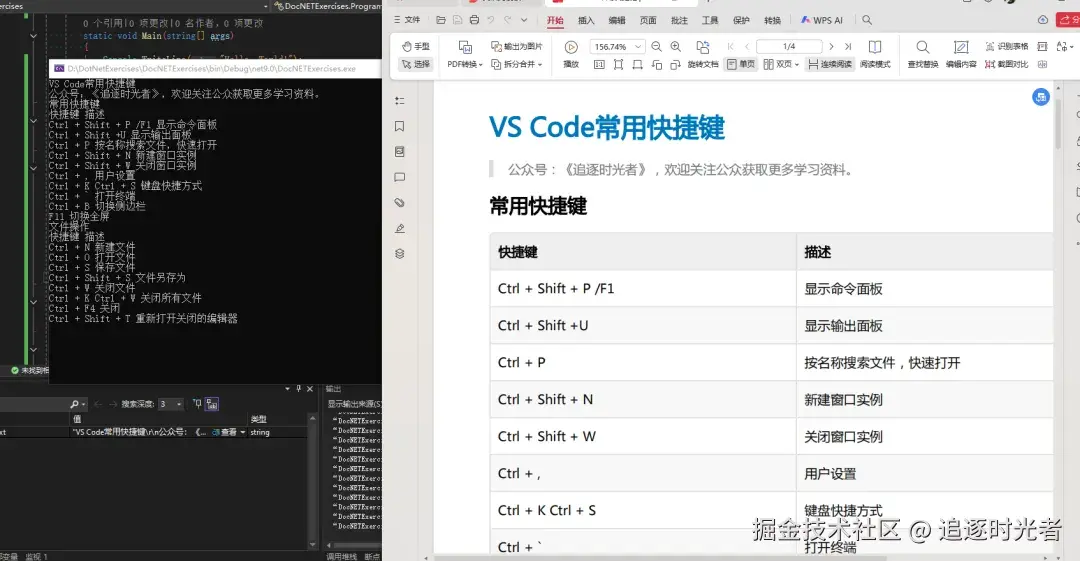This screenshot has width=1080, height=561.
Task: Toggle 连续阅读 continuous reading
Action: click(831, 64)
